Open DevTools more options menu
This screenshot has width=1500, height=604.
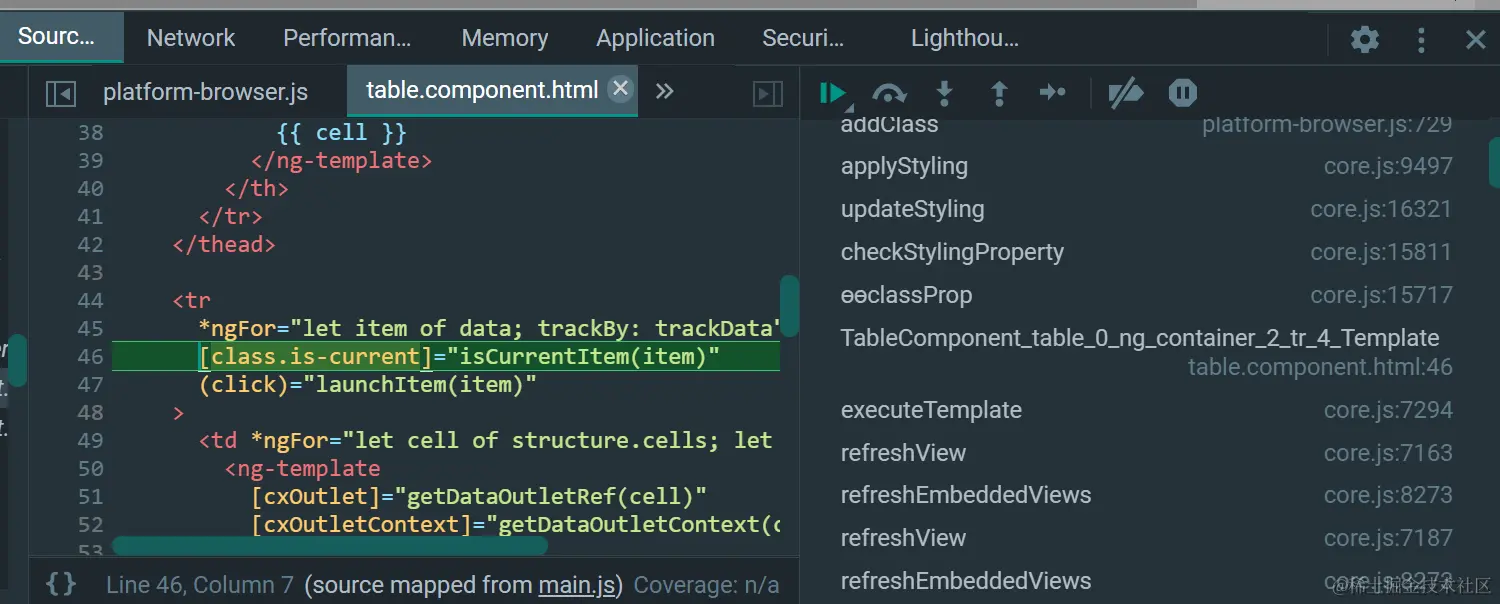[1421, 39]
